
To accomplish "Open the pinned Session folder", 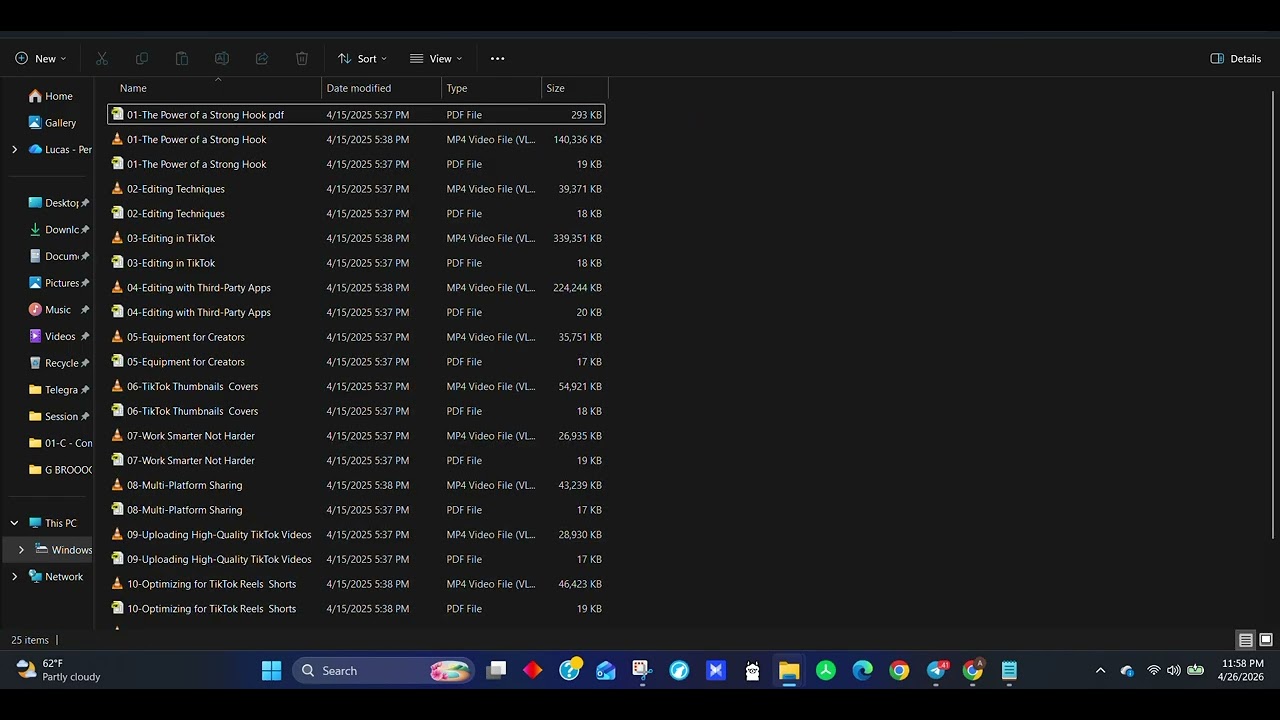I will click(x=54, y=417).
